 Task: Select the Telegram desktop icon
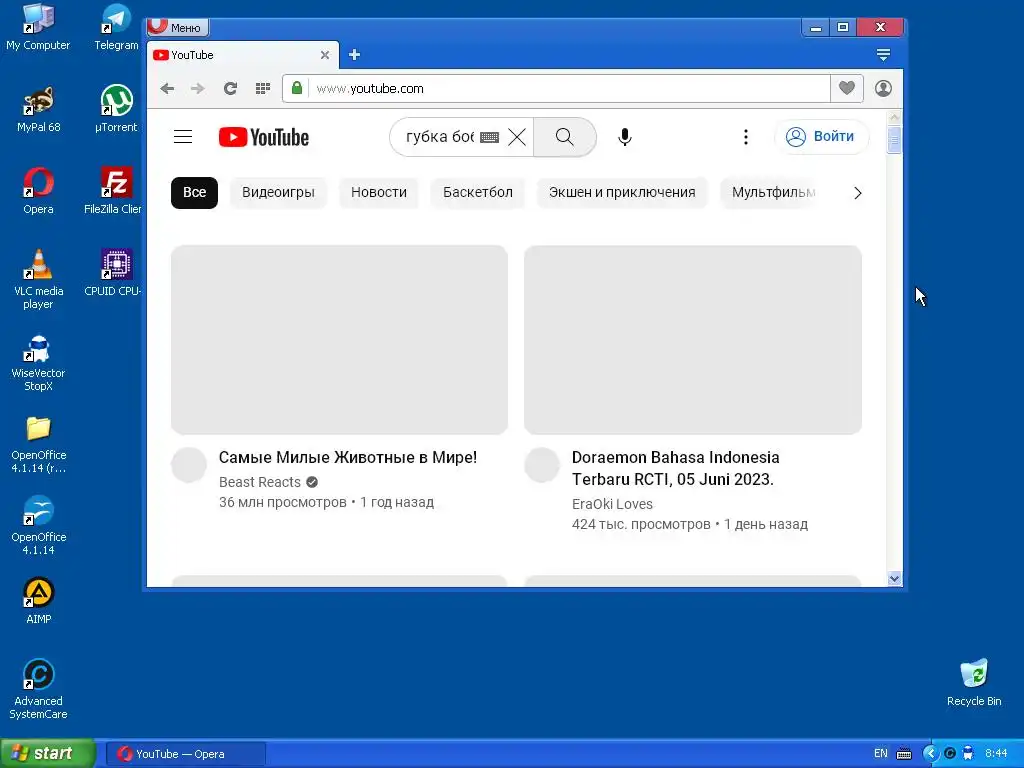[116, 27]
